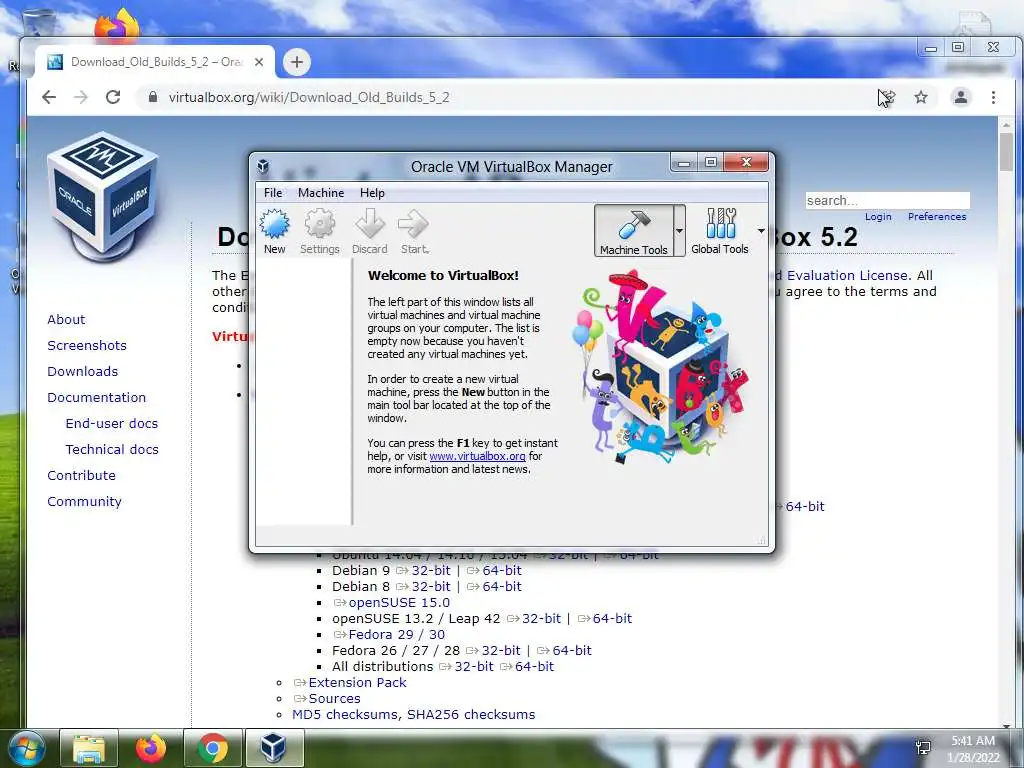Select the Global Tools button
Screen dimensions: 1024x768
click(x=720, y=231)
